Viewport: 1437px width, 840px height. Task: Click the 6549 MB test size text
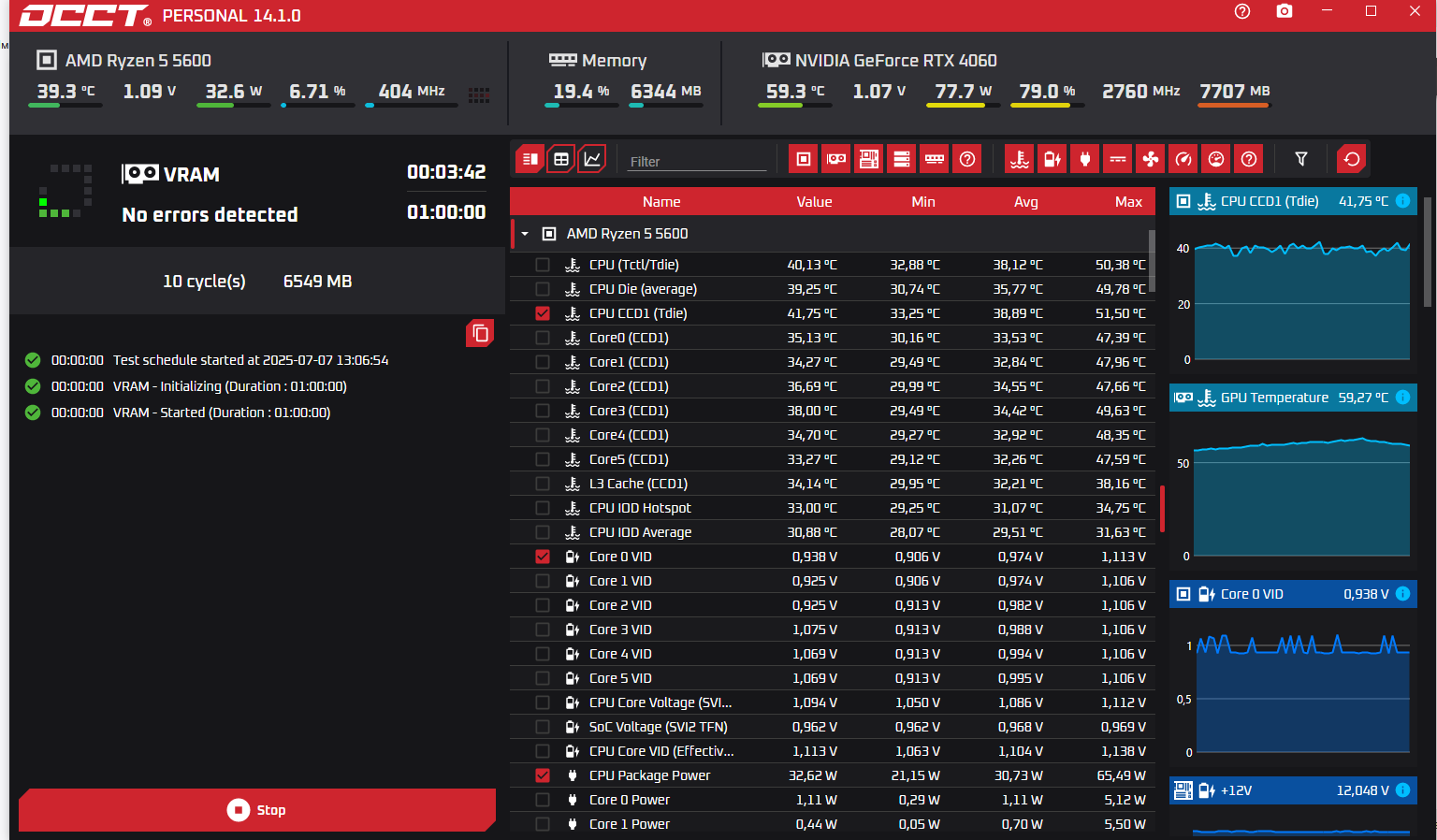(x=317, y=282)
